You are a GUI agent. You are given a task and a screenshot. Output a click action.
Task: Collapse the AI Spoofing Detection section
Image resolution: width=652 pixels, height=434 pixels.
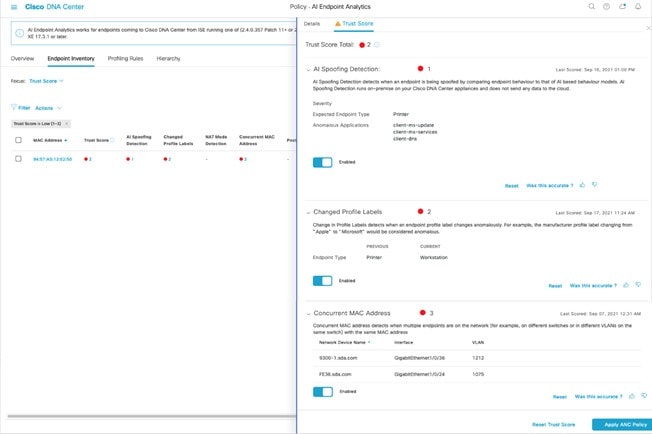(308, 70)
